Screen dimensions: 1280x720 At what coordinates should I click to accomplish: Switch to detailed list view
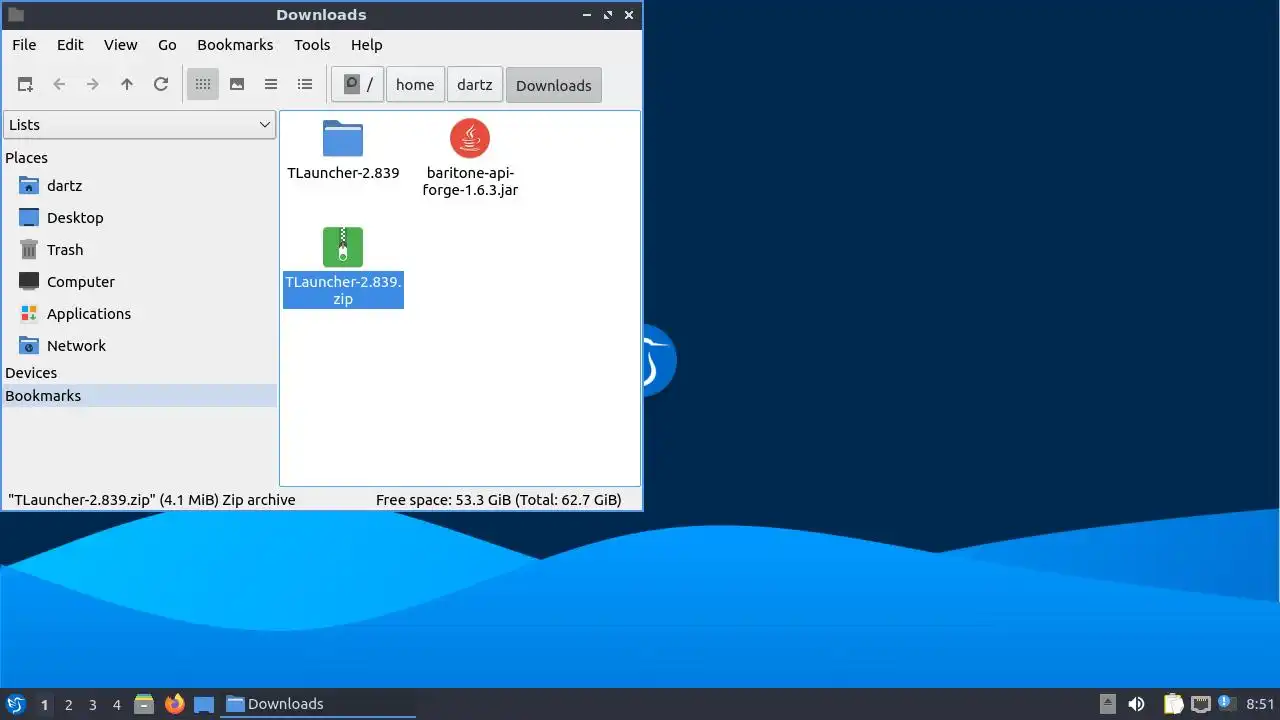point(305,85)
